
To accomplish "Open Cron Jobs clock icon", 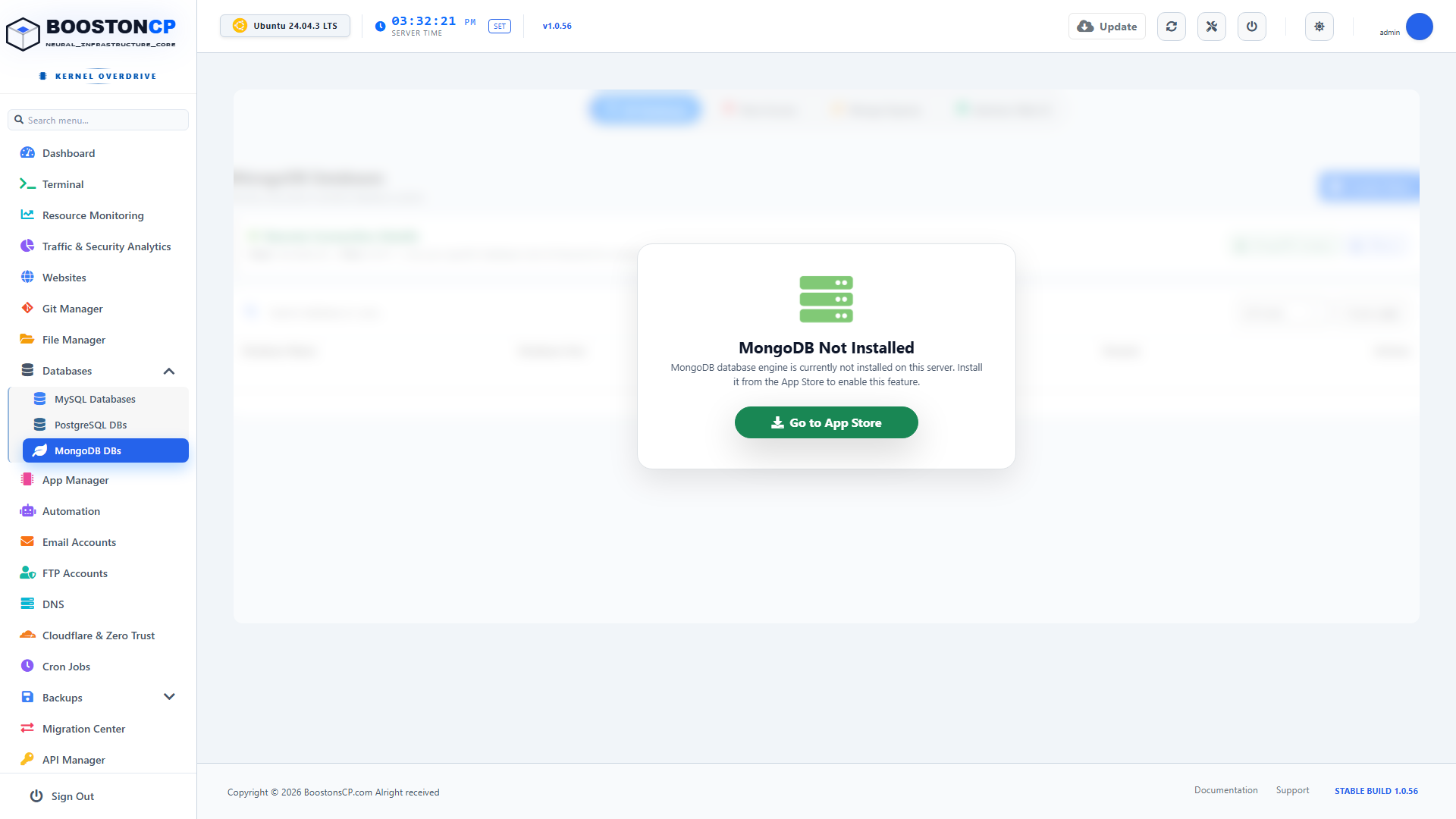I will [x=27, y=666].
